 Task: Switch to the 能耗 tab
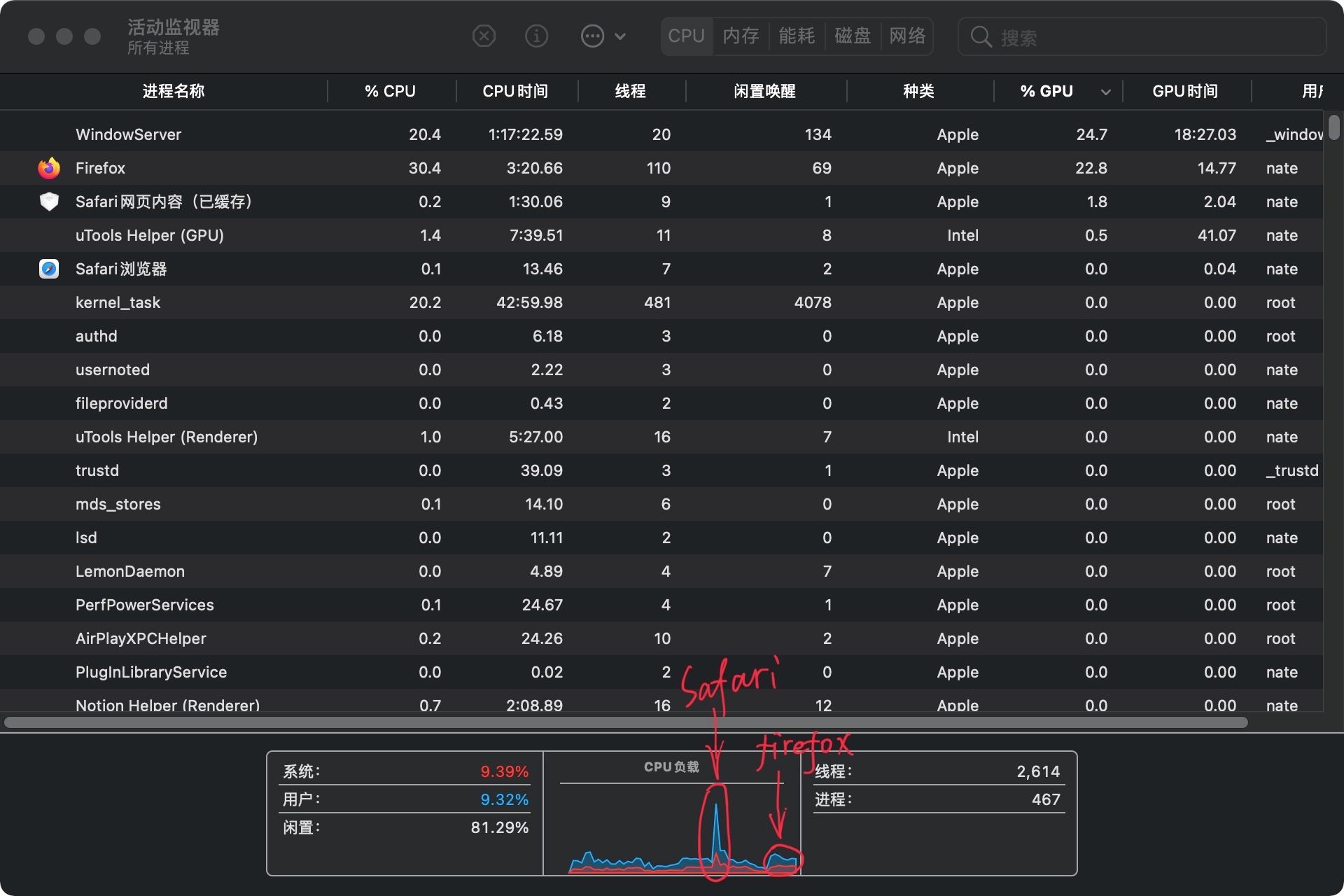797,36
